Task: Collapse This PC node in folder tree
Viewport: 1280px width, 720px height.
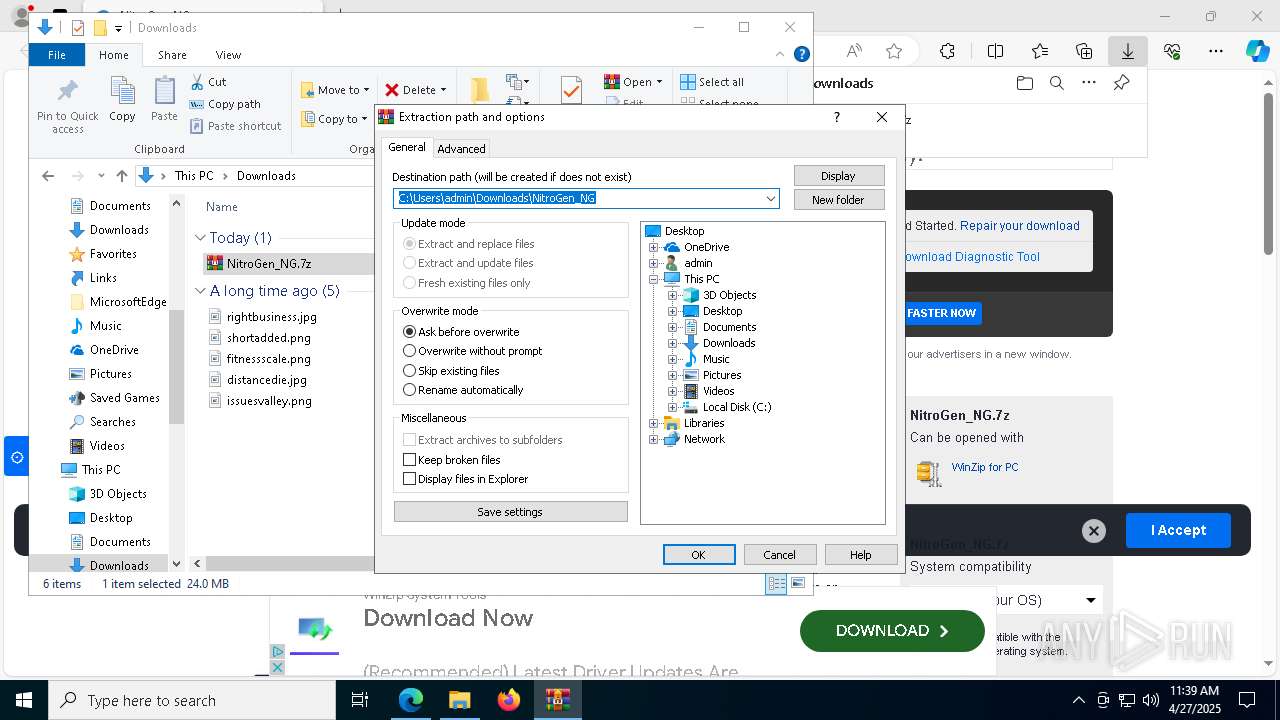Action: (654, 279)
